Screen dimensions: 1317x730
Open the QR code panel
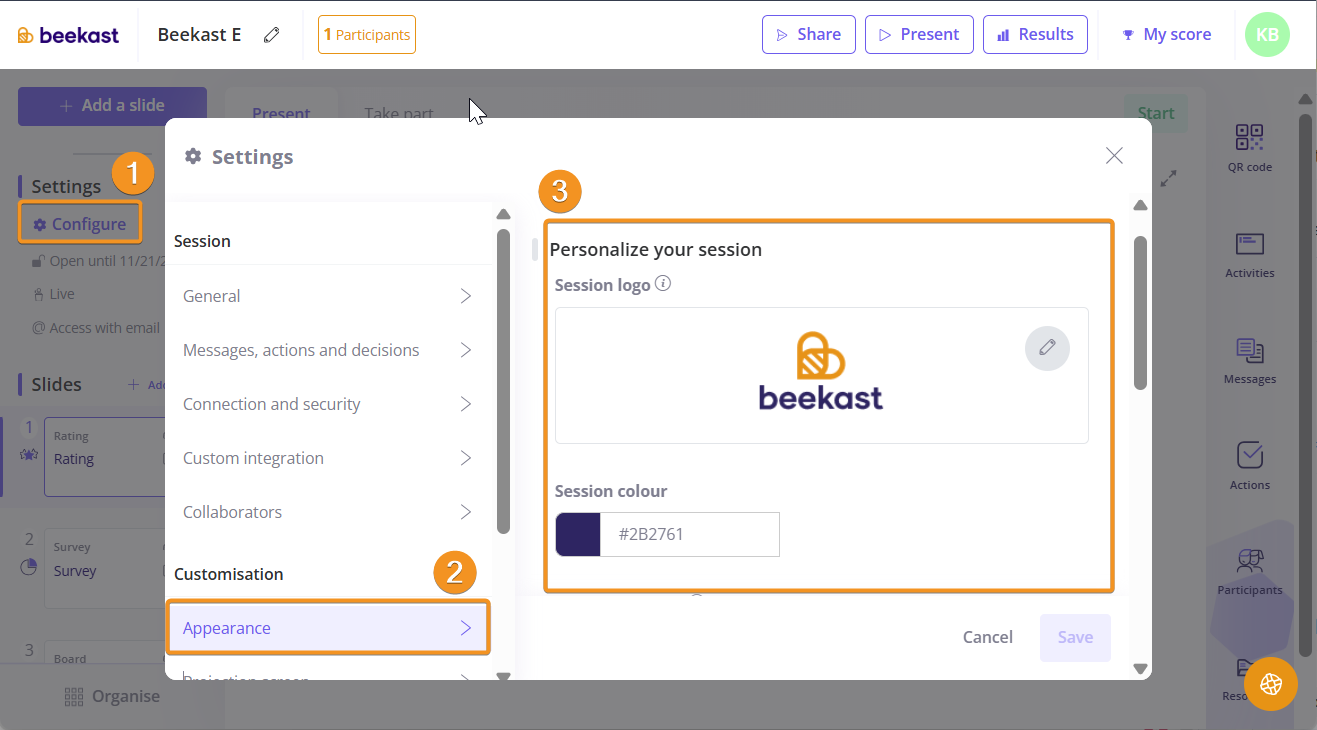pyautogui.click(x=1249, y=147)
